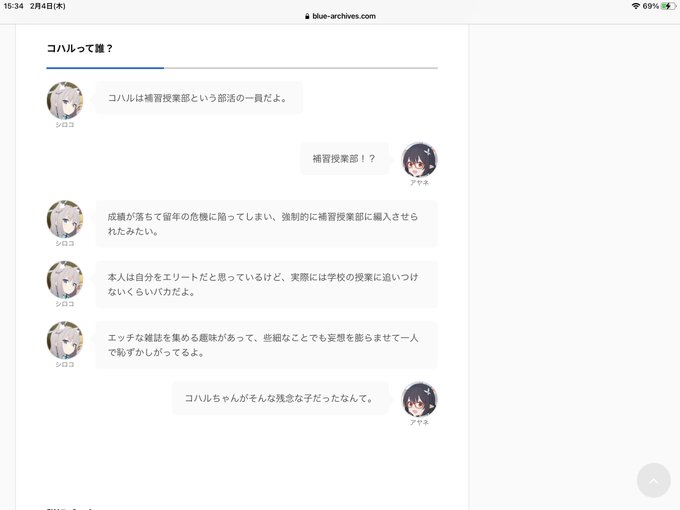Tap the reply コハルちゃんがそんな残念な子だったなんて。
This screenshot has width=680, height=510.
tap(280, 398)
